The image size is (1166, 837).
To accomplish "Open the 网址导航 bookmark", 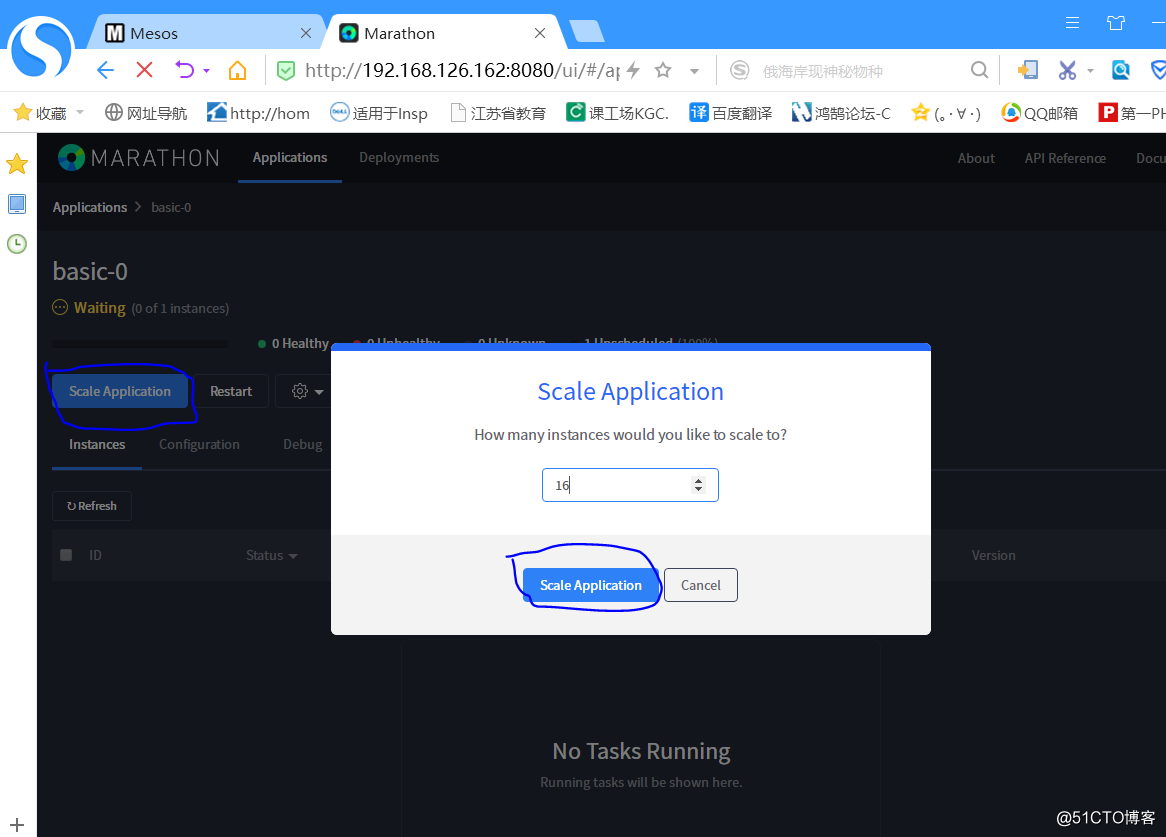I will point(146,113).
